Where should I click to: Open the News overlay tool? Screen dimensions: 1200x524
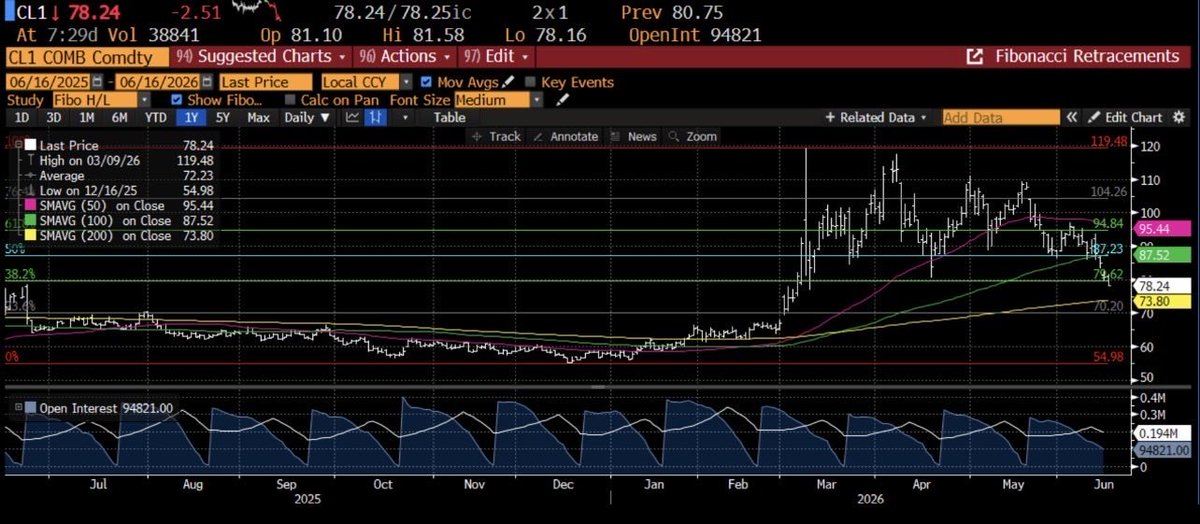click(x=634, y=136)
